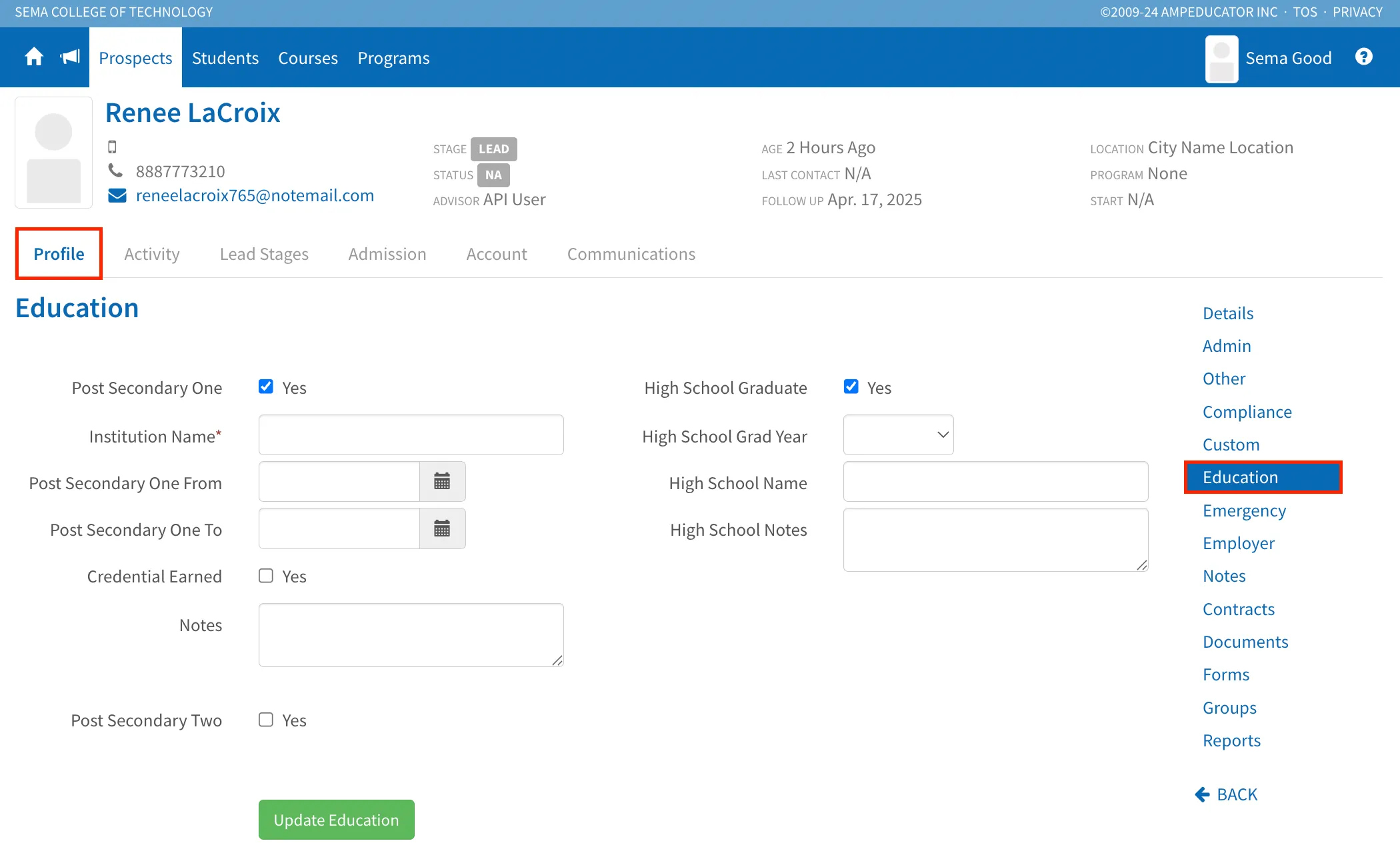Click the BACK arrow link
1400x857 pixels.
[1226, 794]
